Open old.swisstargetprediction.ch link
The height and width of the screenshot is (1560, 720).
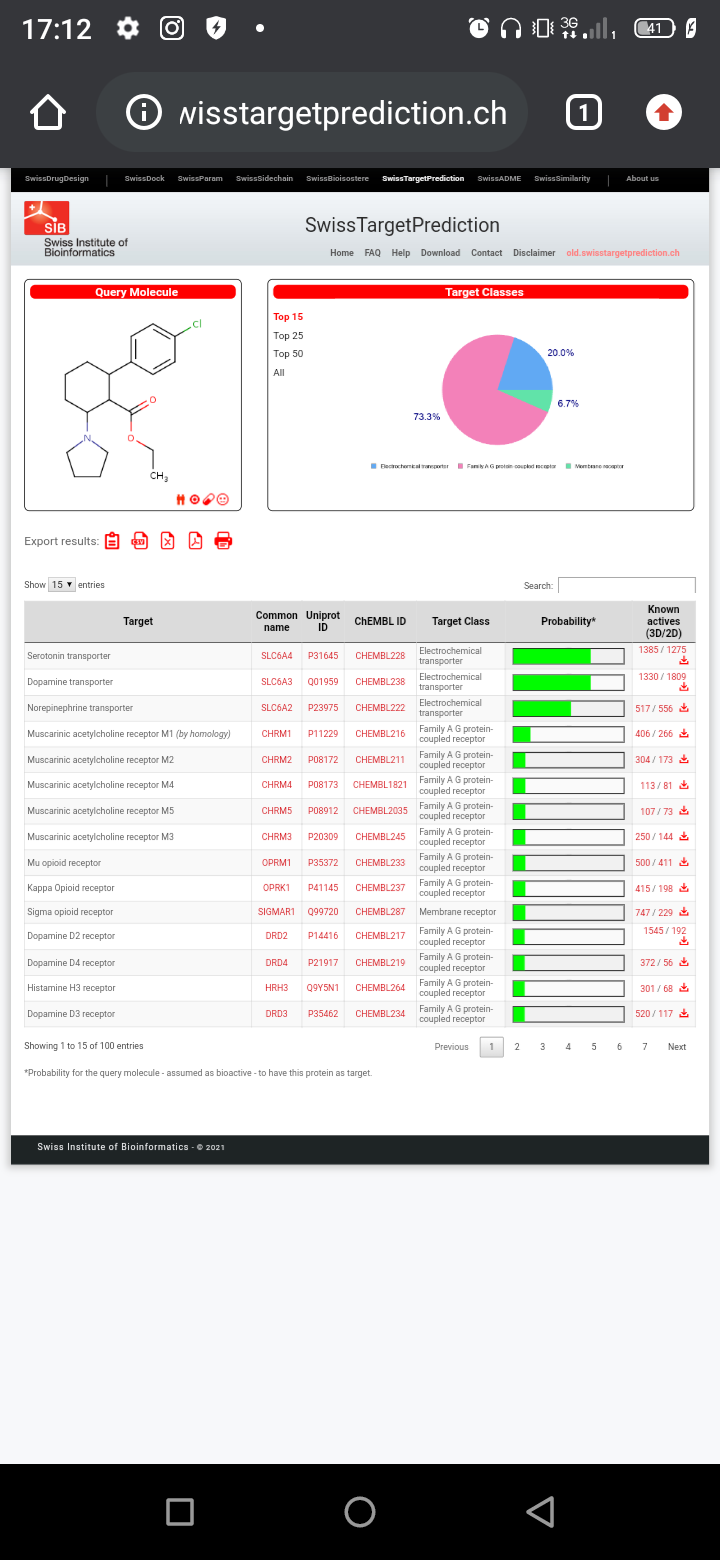(x=623, y=253)
